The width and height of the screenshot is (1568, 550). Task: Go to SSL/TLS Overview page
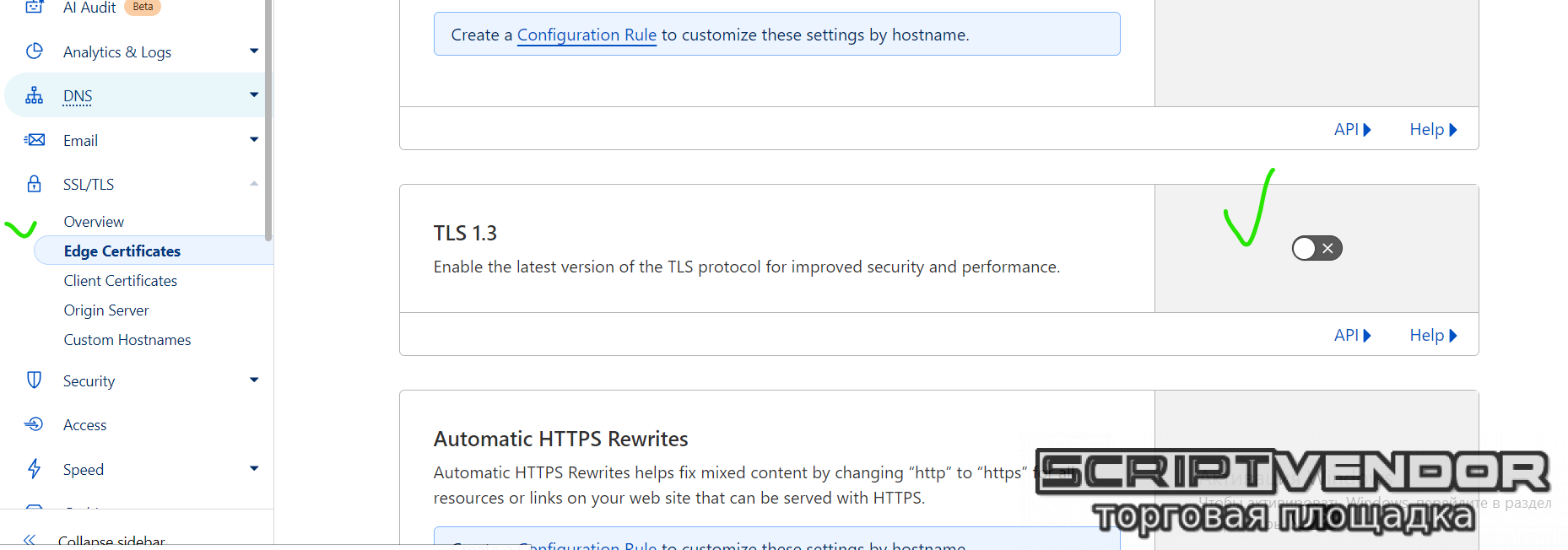click(94, 222)
